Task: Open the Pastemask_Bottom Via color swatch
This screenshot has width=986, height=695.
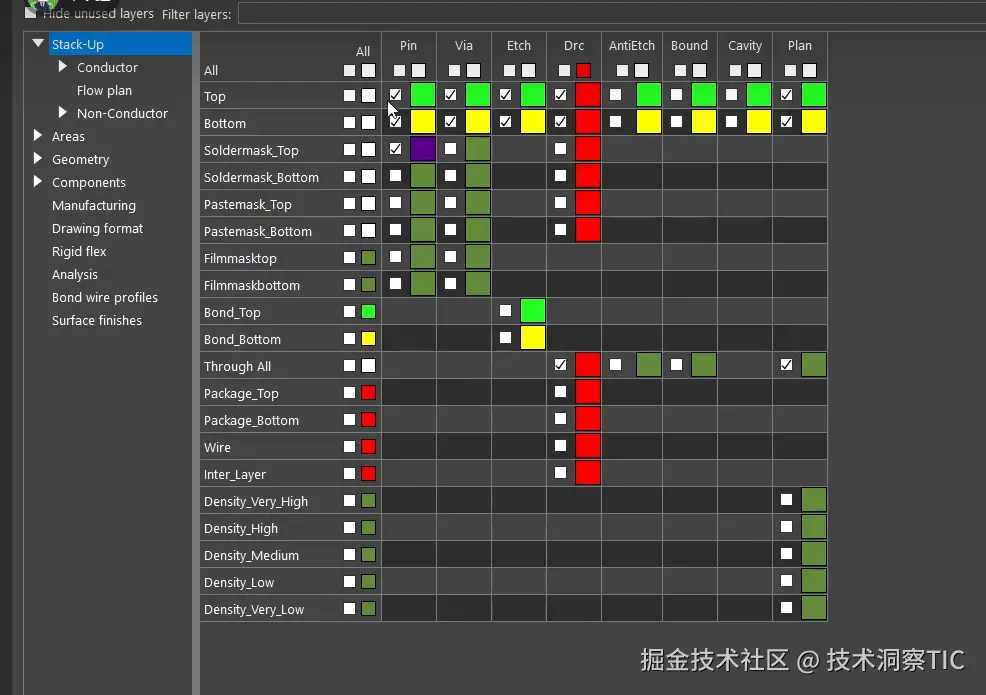Action: (478, 230)
